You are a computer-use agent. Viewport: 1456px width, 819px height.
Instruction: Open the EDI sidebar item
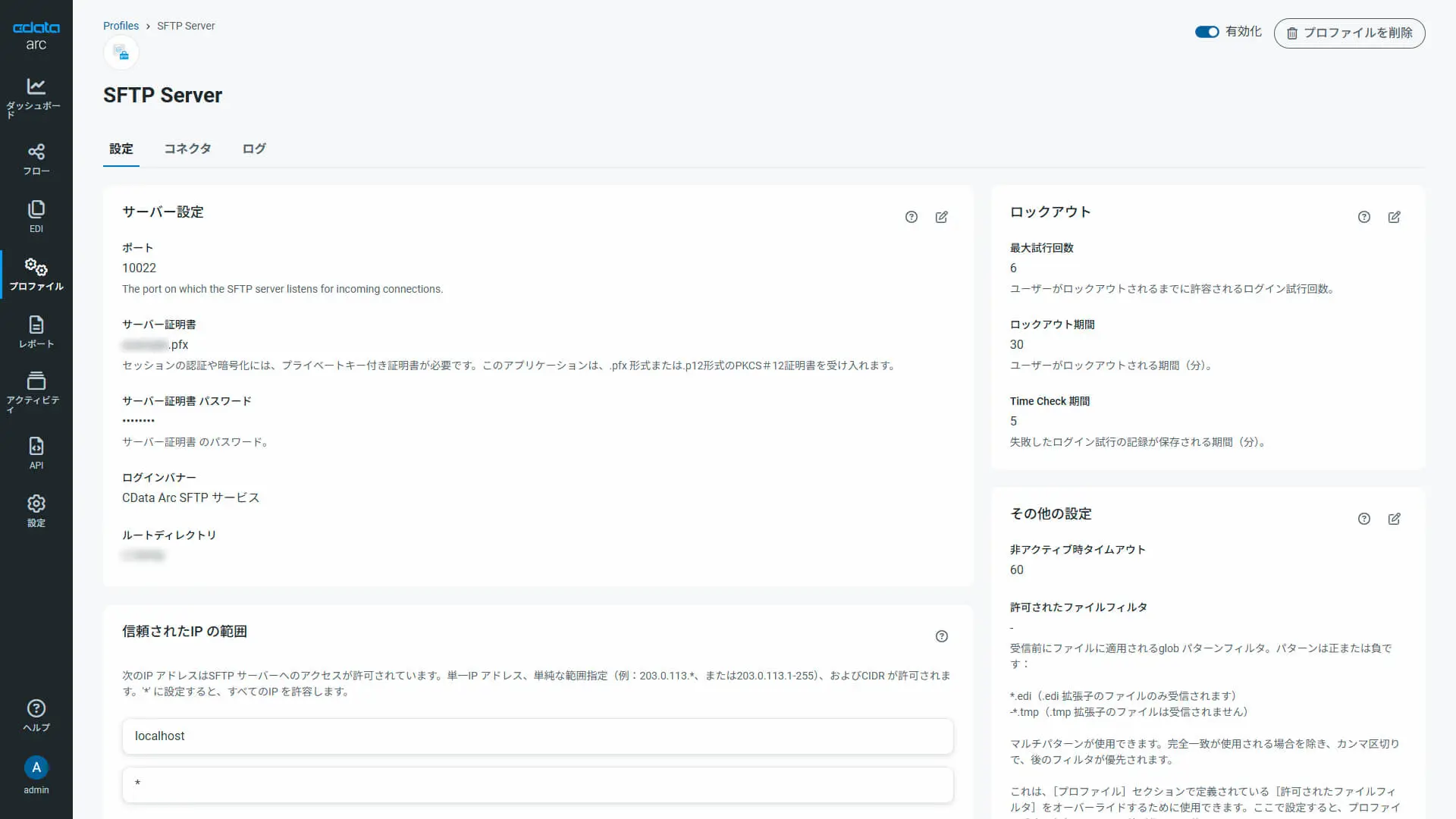click(x=36, y=217)
